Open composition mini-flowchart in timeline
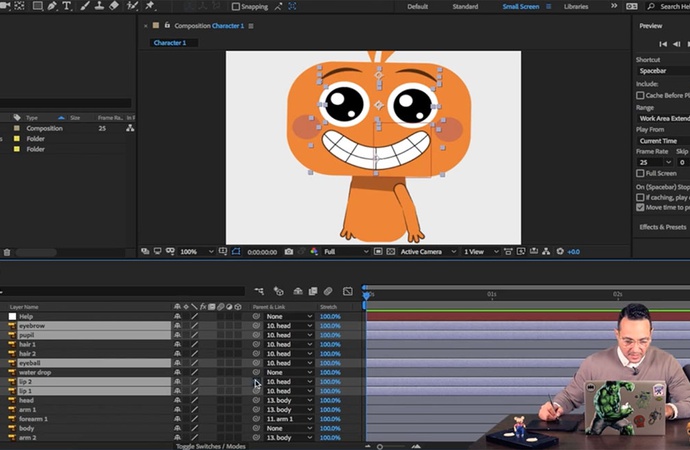690x450 pixels. (259, 291)
